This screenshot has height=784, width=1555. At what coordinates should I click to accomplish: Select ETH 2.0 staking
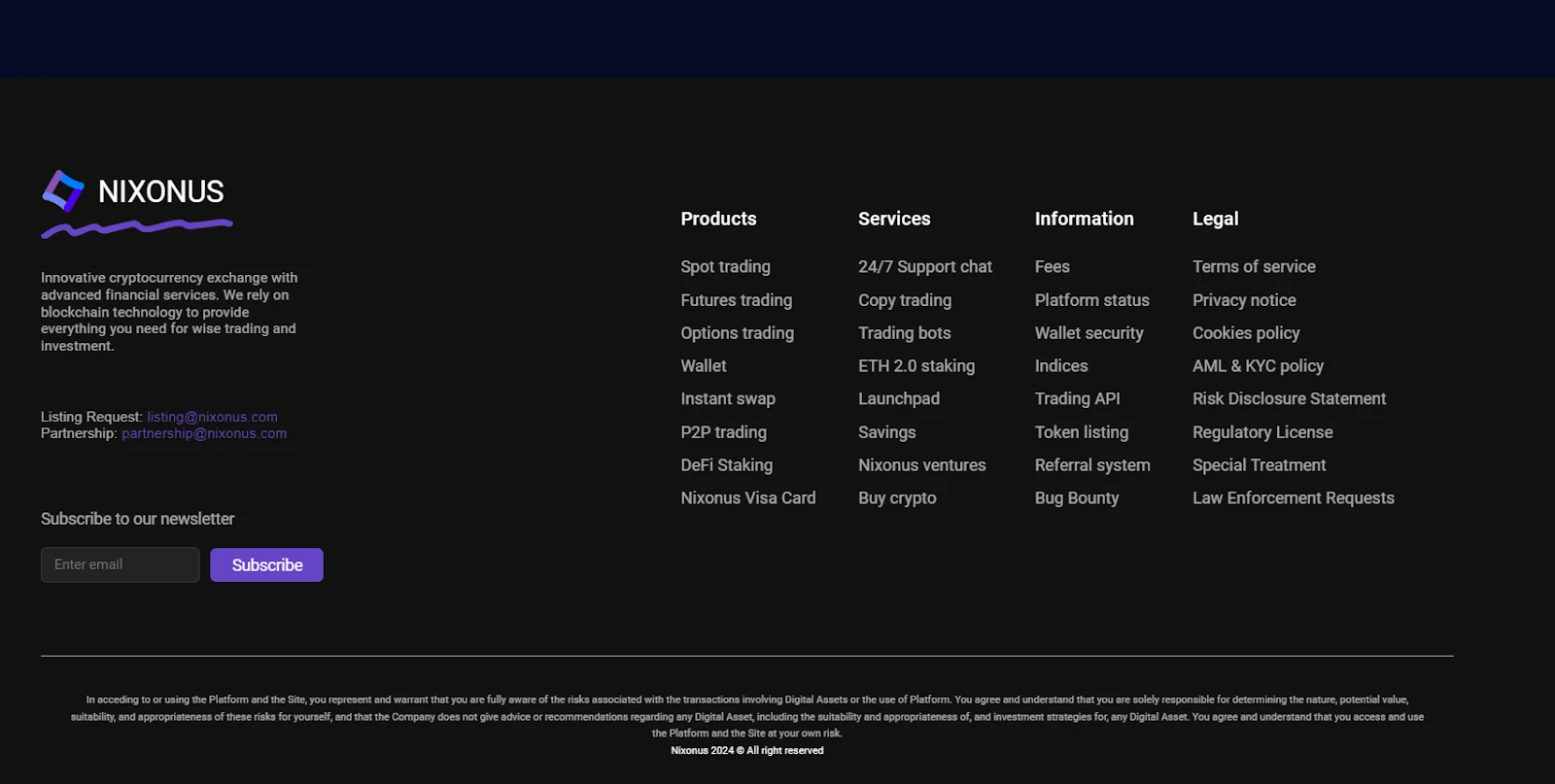916,366
